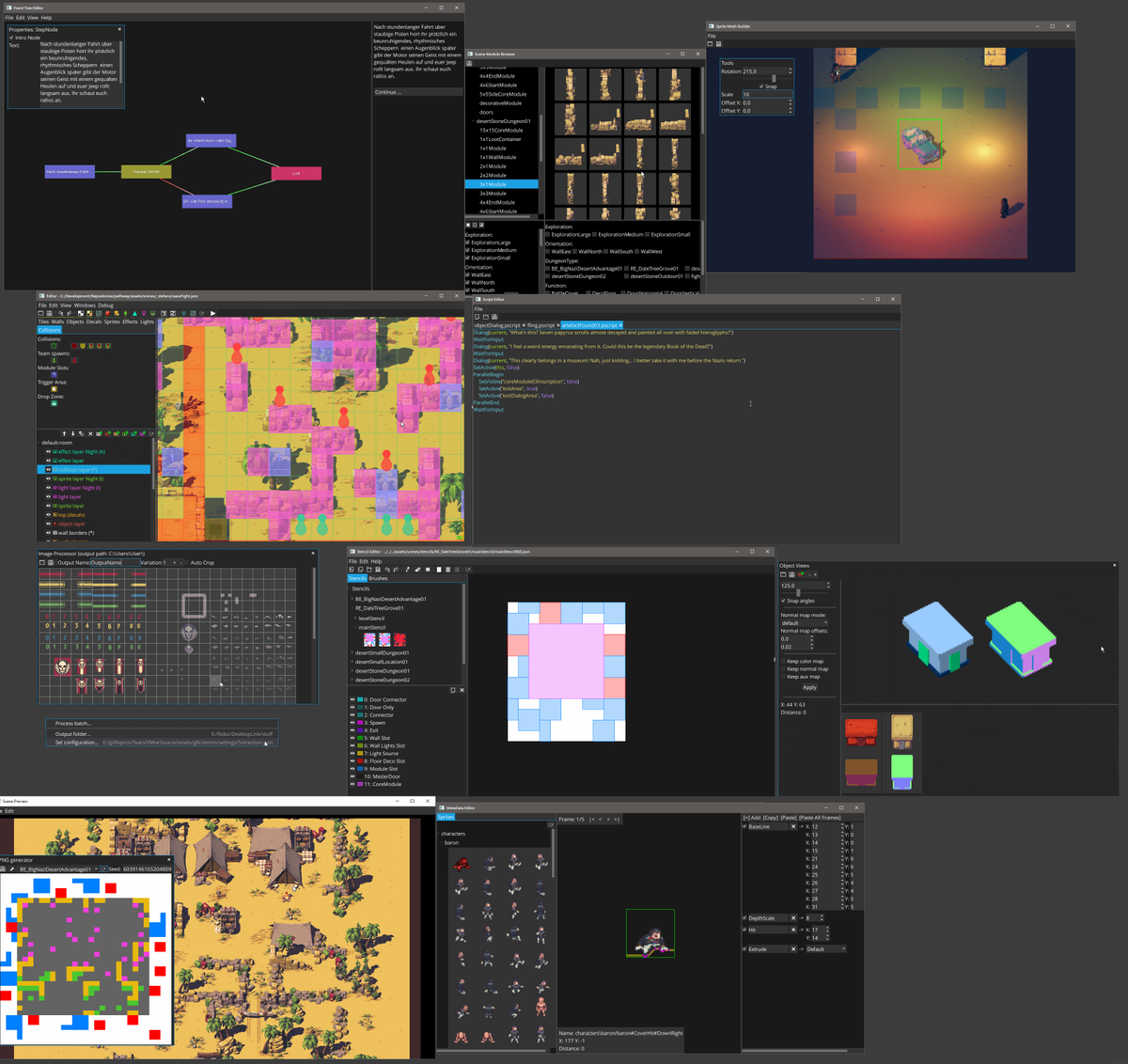Screen dimensions: 1128x1064
Task: Select the objectDialog.pscript tab
Action: (x=497, y=325)
